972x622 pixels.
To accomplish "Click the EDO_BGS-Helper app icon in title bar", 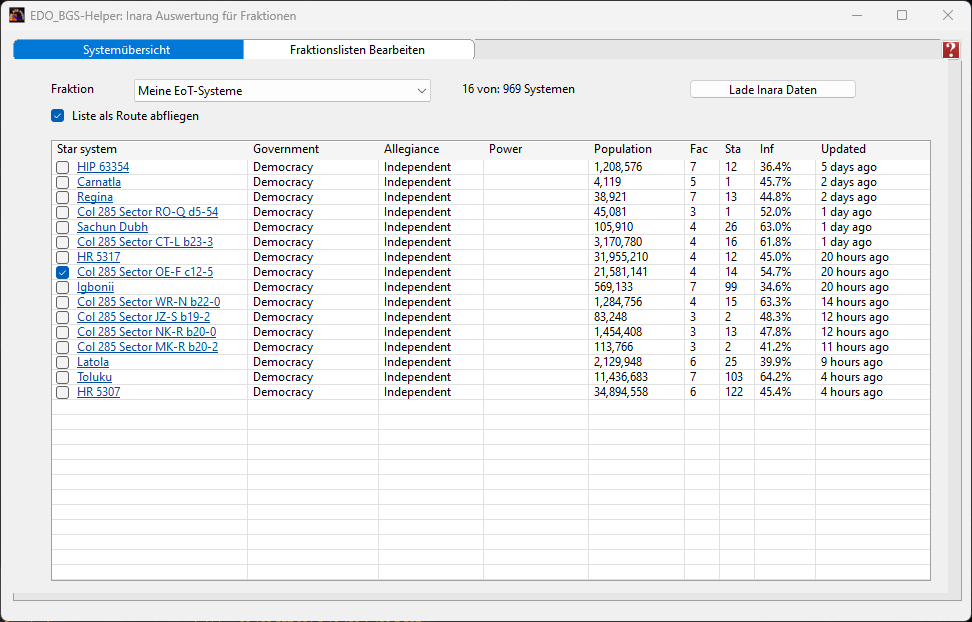I will (17, 16).
